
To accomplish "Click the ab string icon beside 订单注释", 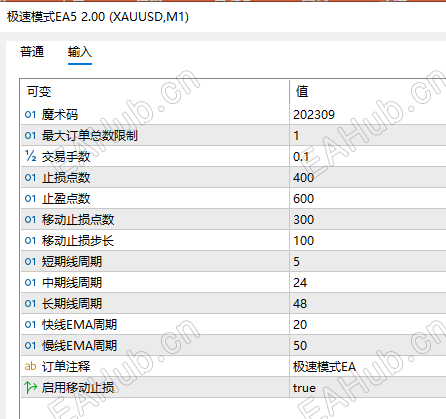I will [30, 366].
